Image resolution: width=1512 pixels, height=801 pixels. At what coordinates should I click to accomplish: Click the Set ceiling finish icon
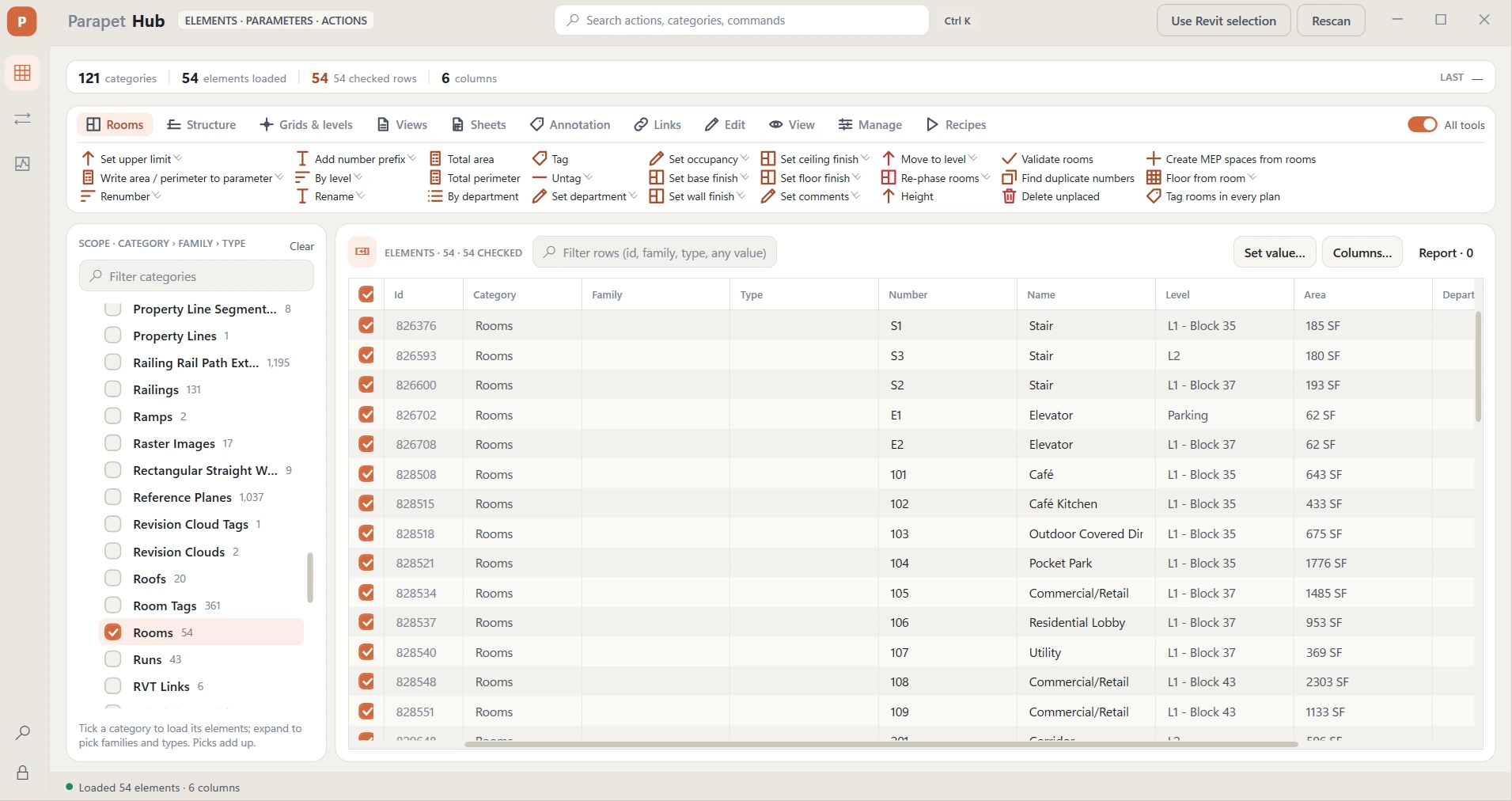(768, 158)
